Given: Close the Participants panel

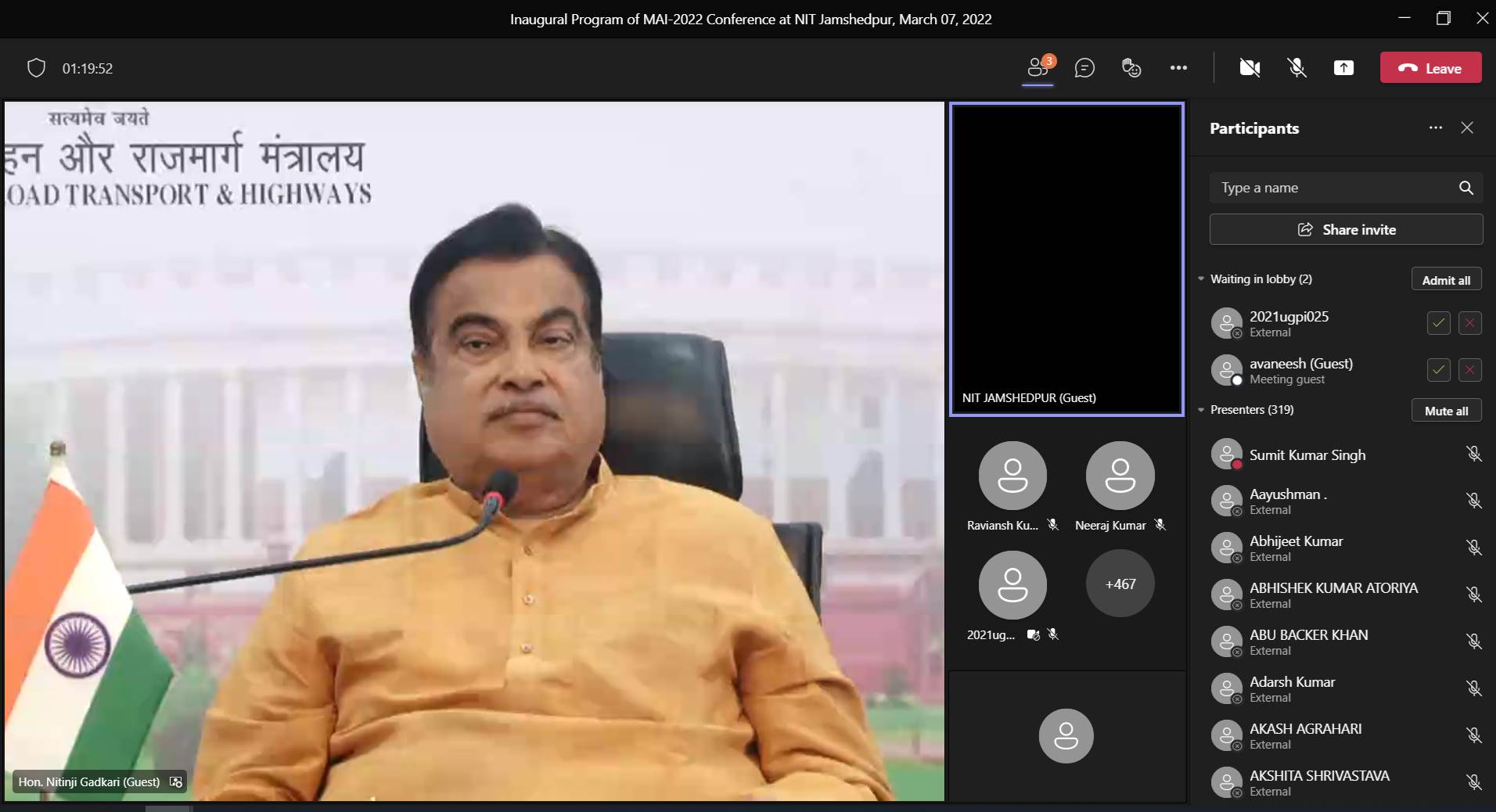Looking at the screenshot, I should (1467, 128).
